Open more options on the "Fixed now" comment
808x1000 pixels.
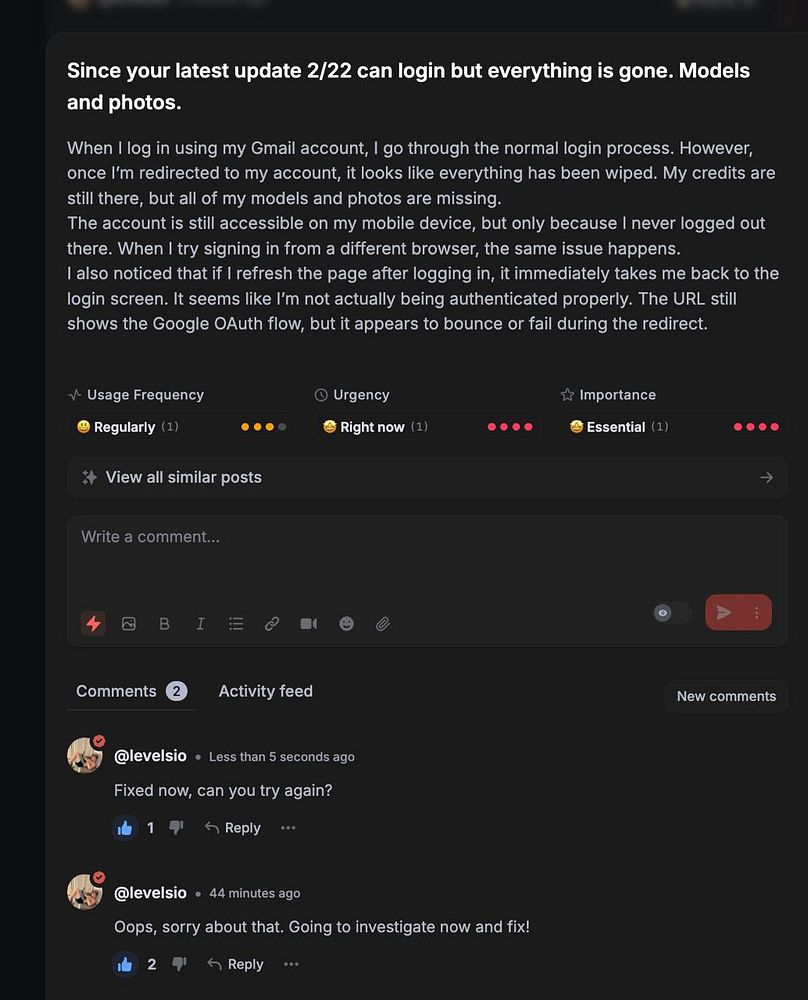click(x=288, y=828)
